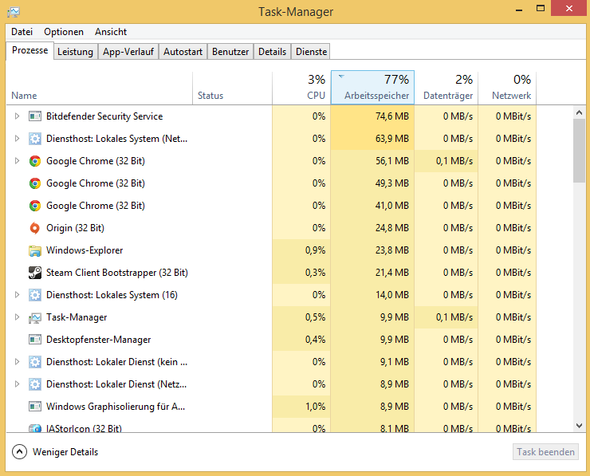Switch to the Autostart tab
Viewport: 590px width, 476px height.
[183, 52]
